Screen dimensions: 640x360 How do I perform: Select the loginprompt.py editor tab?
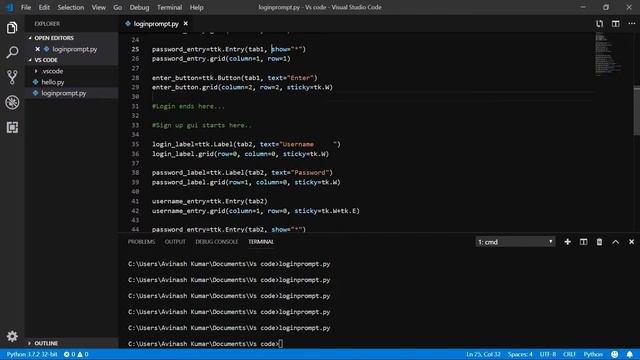pyautogui.click(x=156, y=24)
